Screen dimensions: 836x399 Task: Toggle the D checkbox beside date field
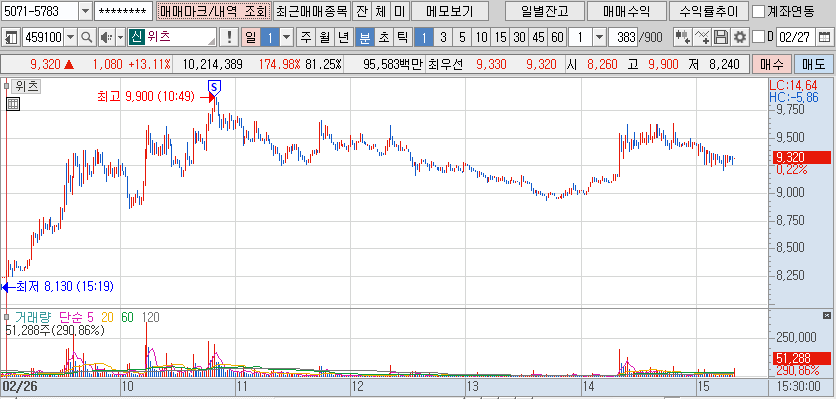(758, 37)
